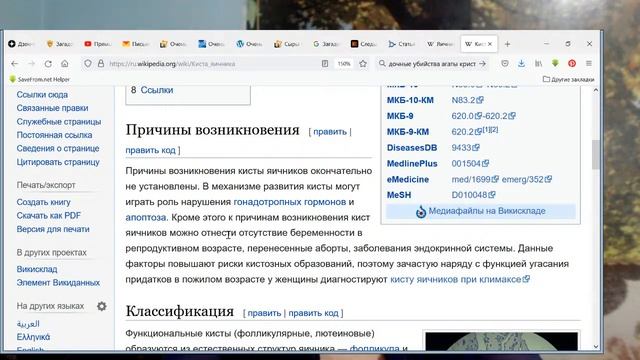Switch to the YouTube tab

pyautogui.click(x=97, y=44)
